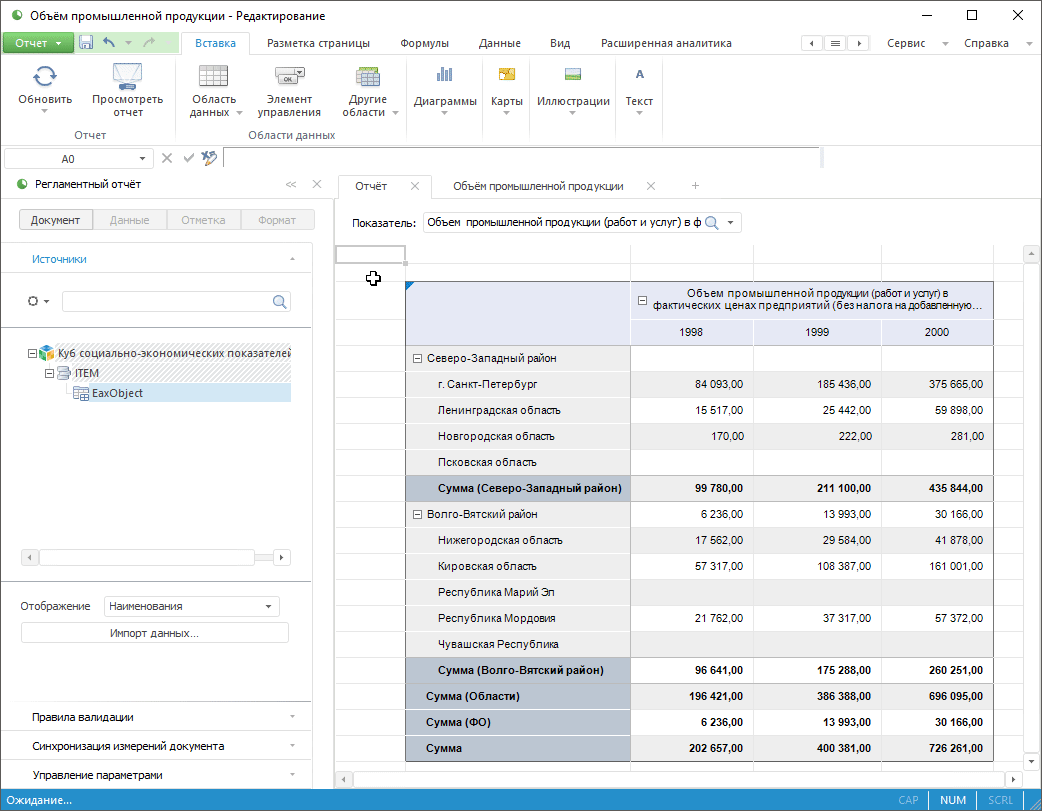Click the save diskette icon
This screenshot has width=1042, height=811.
tap(86, 43)
